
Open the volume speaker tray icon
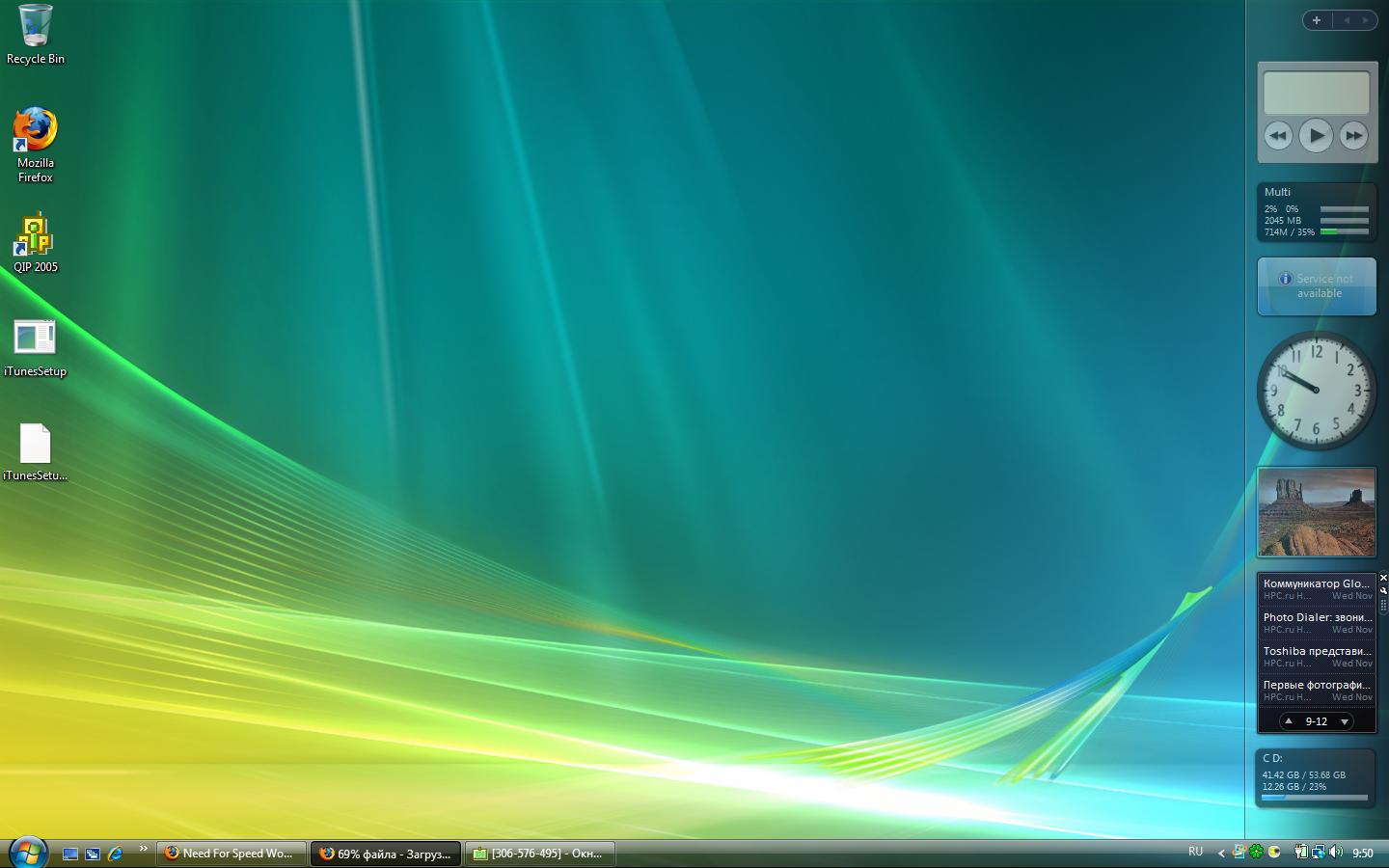click(1336, 852)
